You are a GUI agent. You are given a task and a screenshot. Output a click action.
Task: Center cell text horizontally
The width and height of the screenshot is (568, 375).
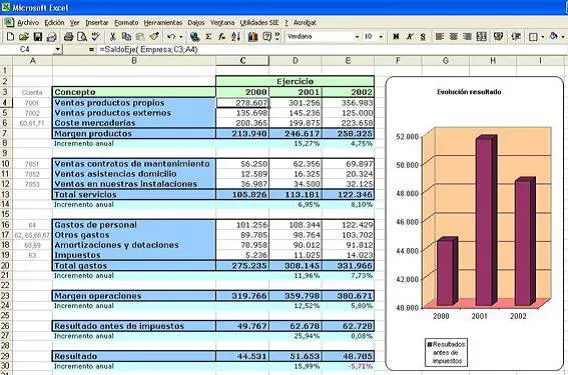click(454, 37)
